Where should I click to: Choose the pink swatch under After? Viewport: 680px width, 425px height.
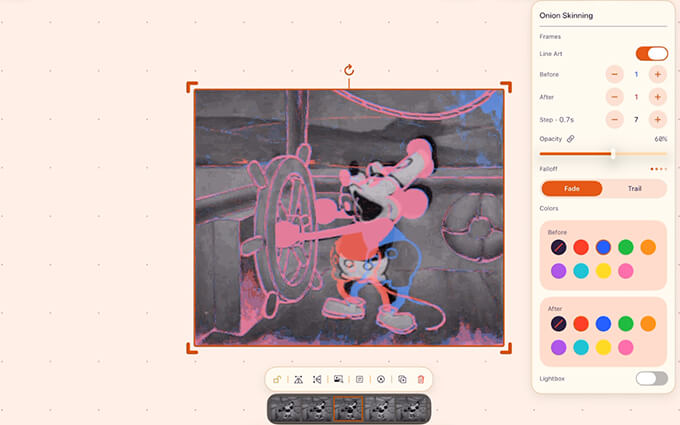[x=626, y=347]
